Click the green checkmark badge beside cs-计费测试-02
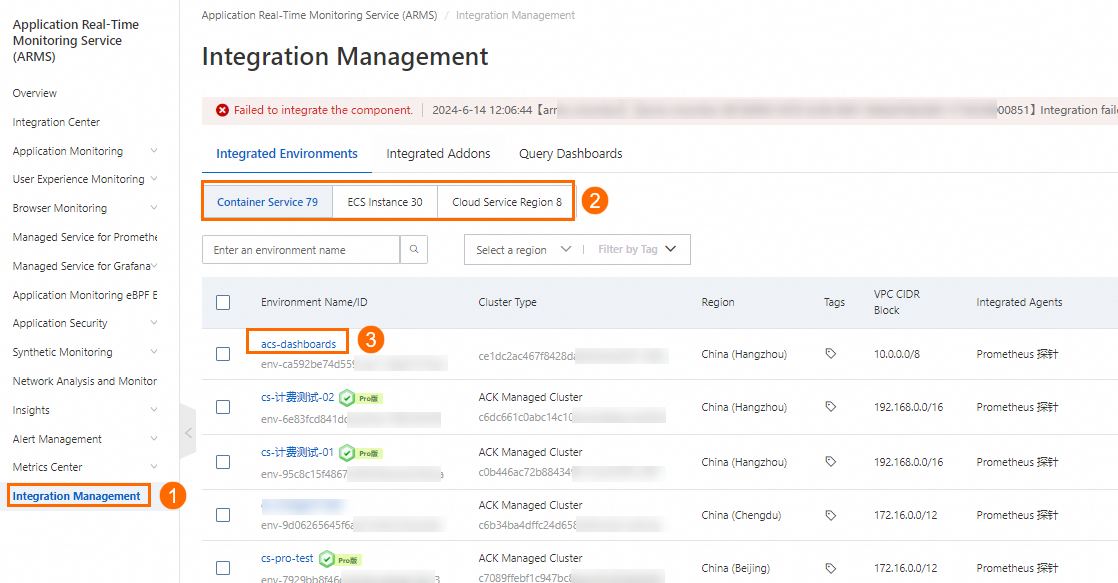1118x583 pixels. pos(347,397)
